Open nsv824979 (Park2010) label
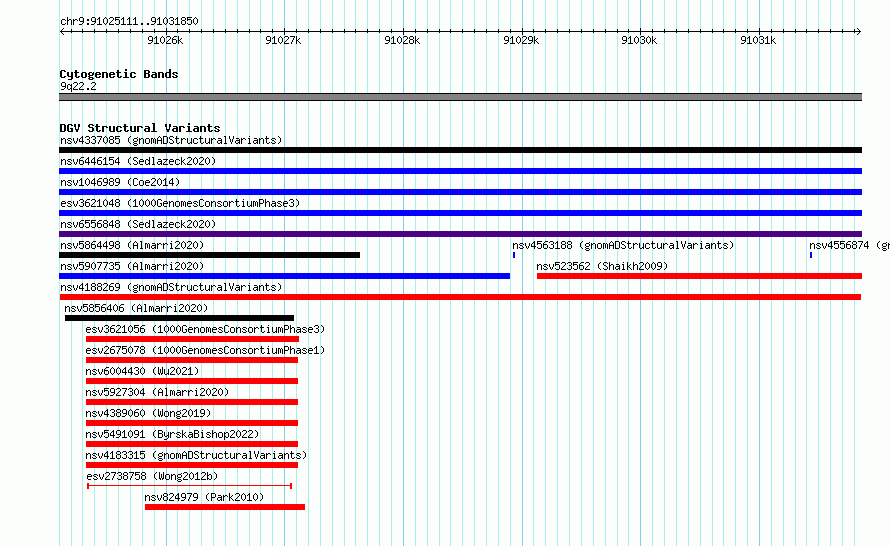Viewport: 890px width, 546px height. tap(204, 497)
